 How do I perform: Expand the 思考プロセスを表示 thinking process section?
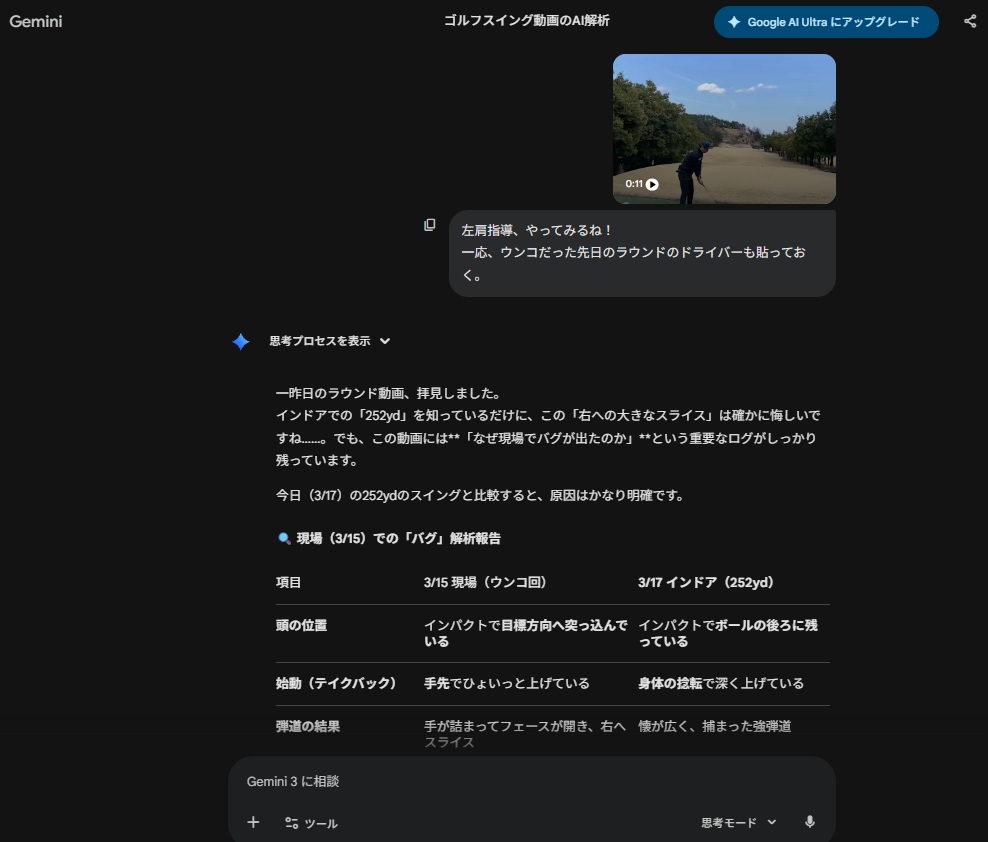(321, 341)
